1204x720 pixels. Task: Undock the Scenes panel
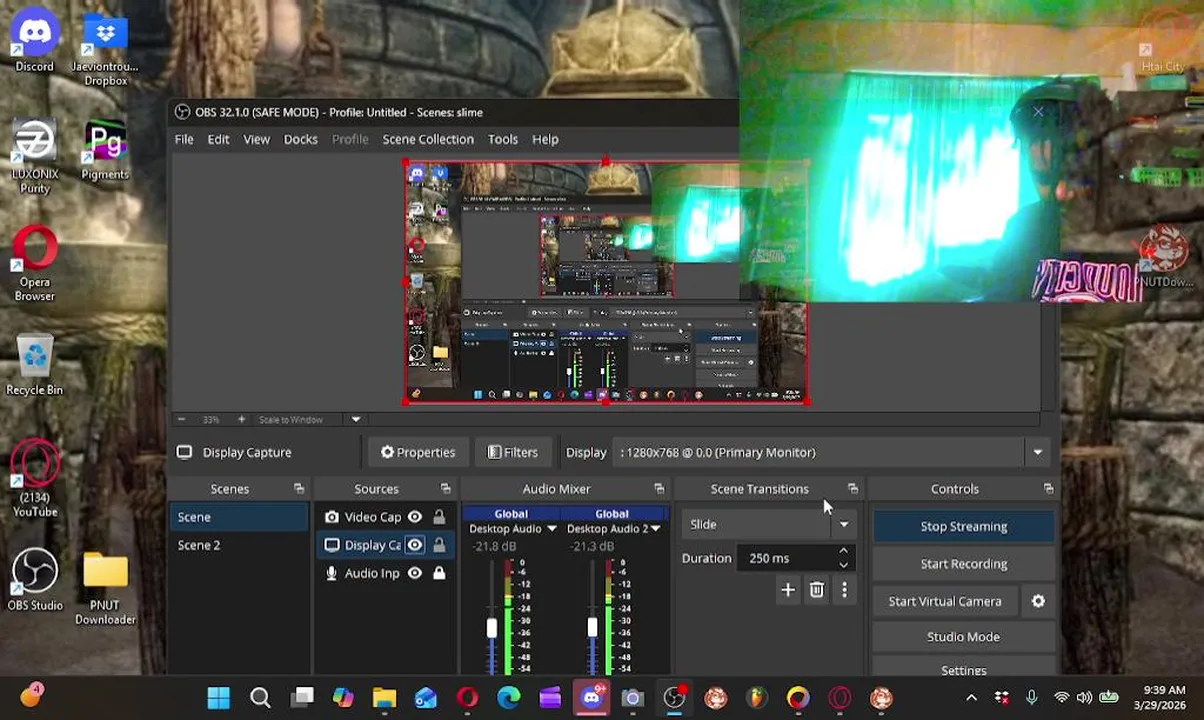[299, 489]
